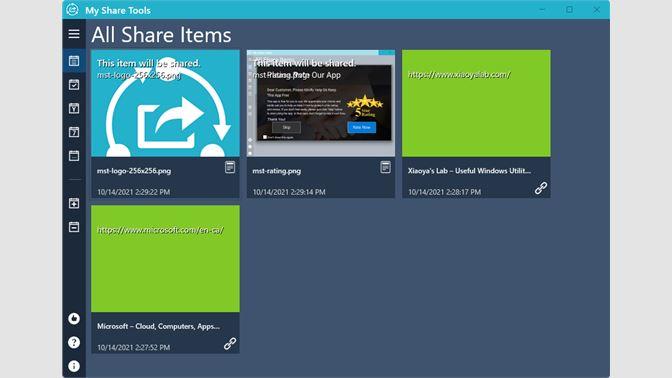Click the mst-rating.png file name

pos(276,171)
